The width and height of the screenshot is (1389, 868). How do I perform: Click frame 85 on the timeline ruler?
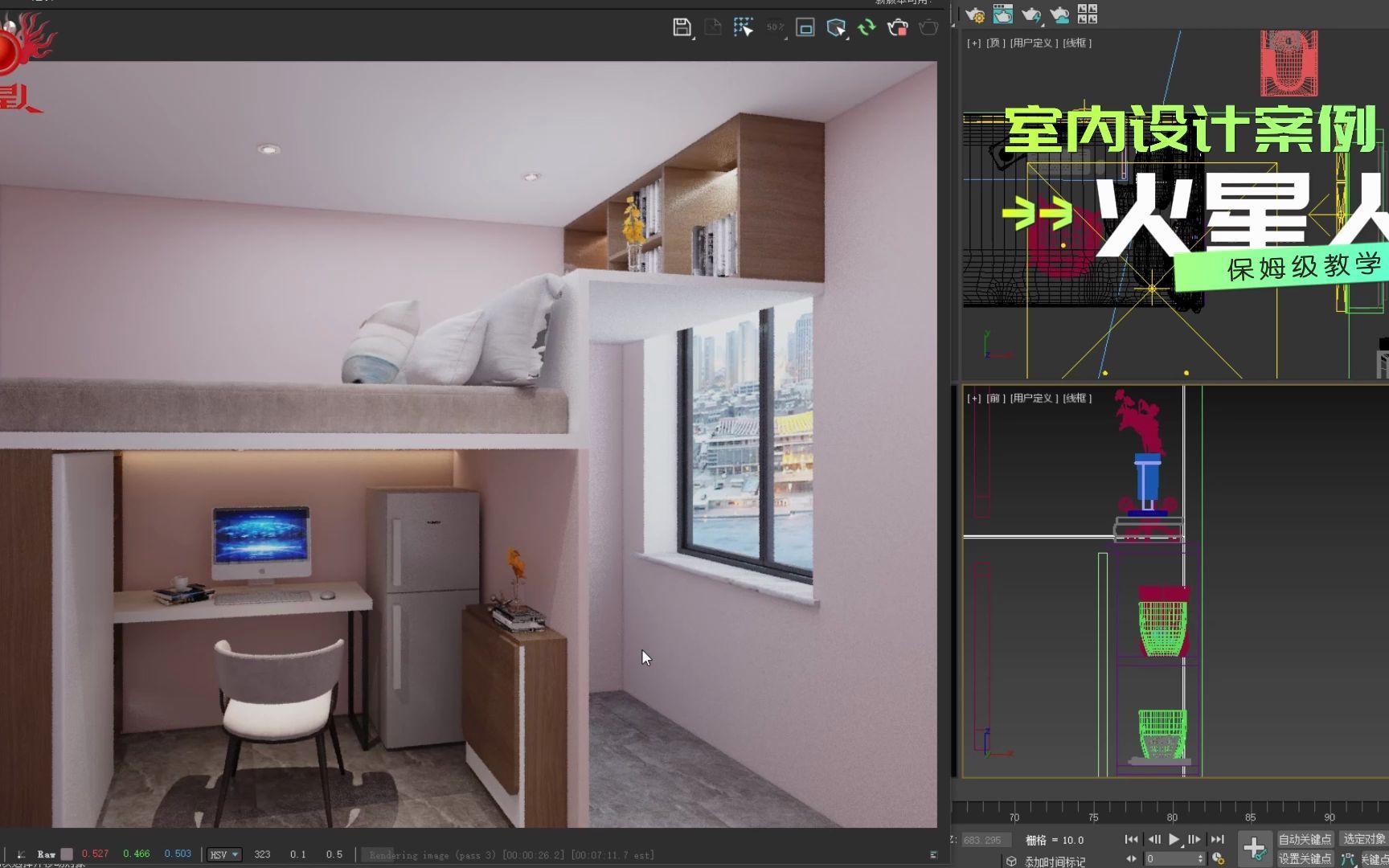(1250, 817)
